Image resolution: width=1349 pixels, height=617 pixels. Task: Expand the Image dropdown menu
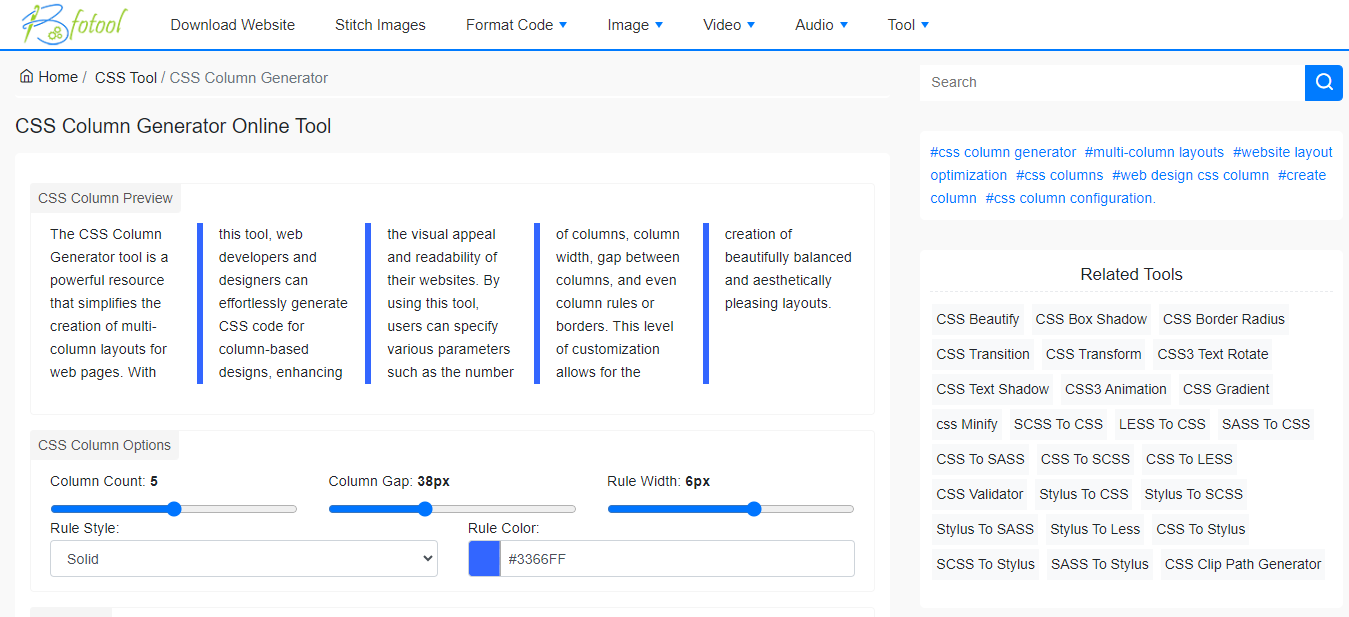634,24
